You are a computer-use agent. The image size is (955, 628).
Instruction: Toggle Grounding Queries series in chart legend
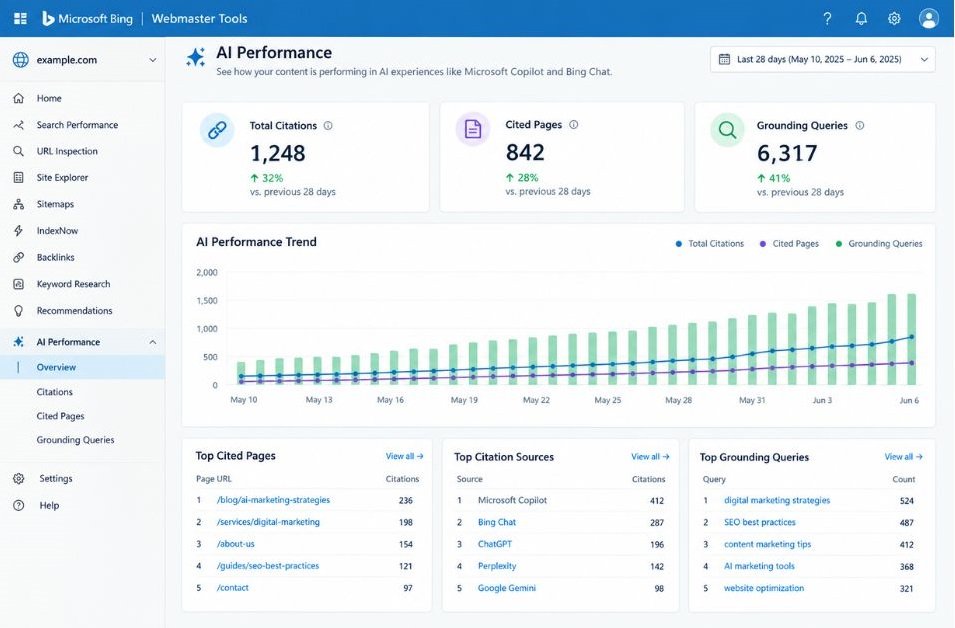(x=879, y=244)
